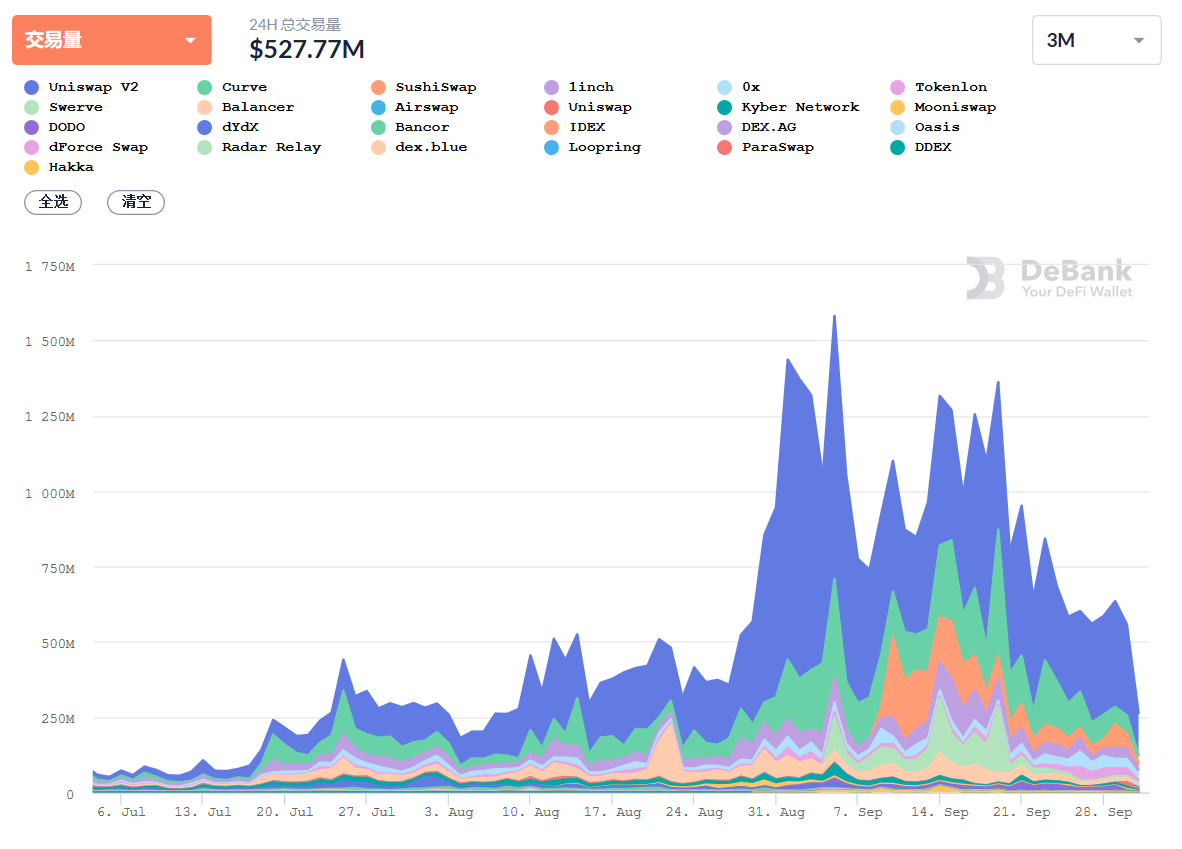Click the '27. Jul' date label
This screenshot has width=1182, height=849.
(x=366, y=812)
